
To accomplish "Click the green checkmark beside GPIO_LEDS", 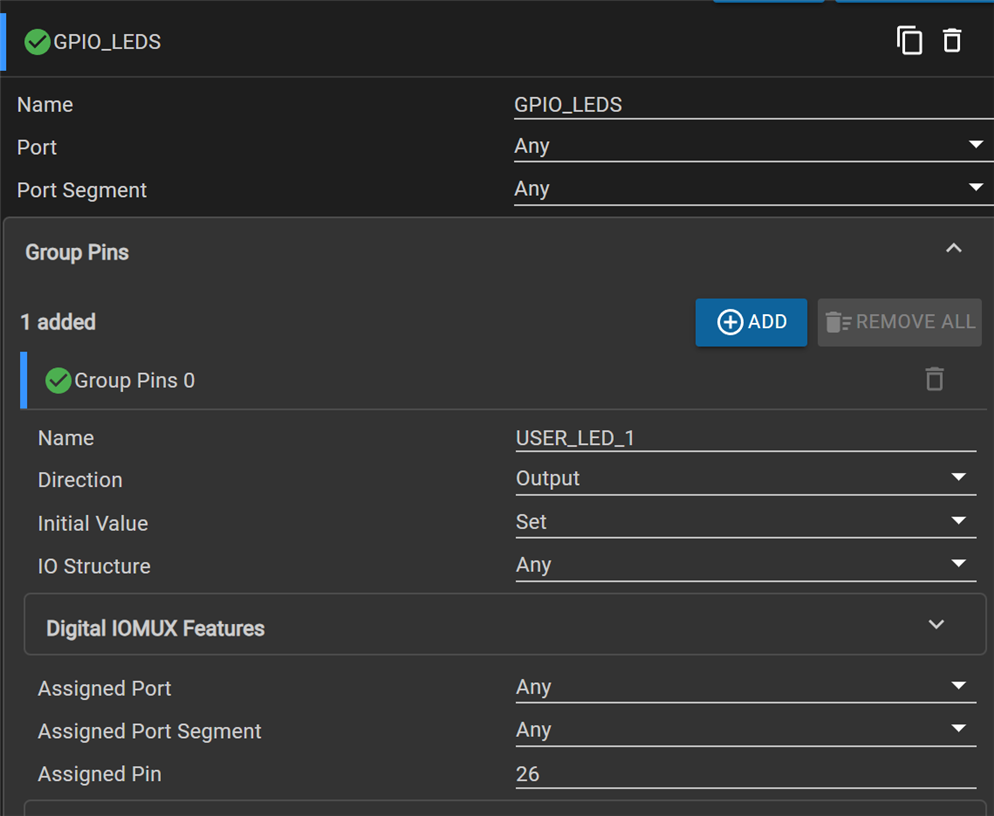I will [37, 42].
